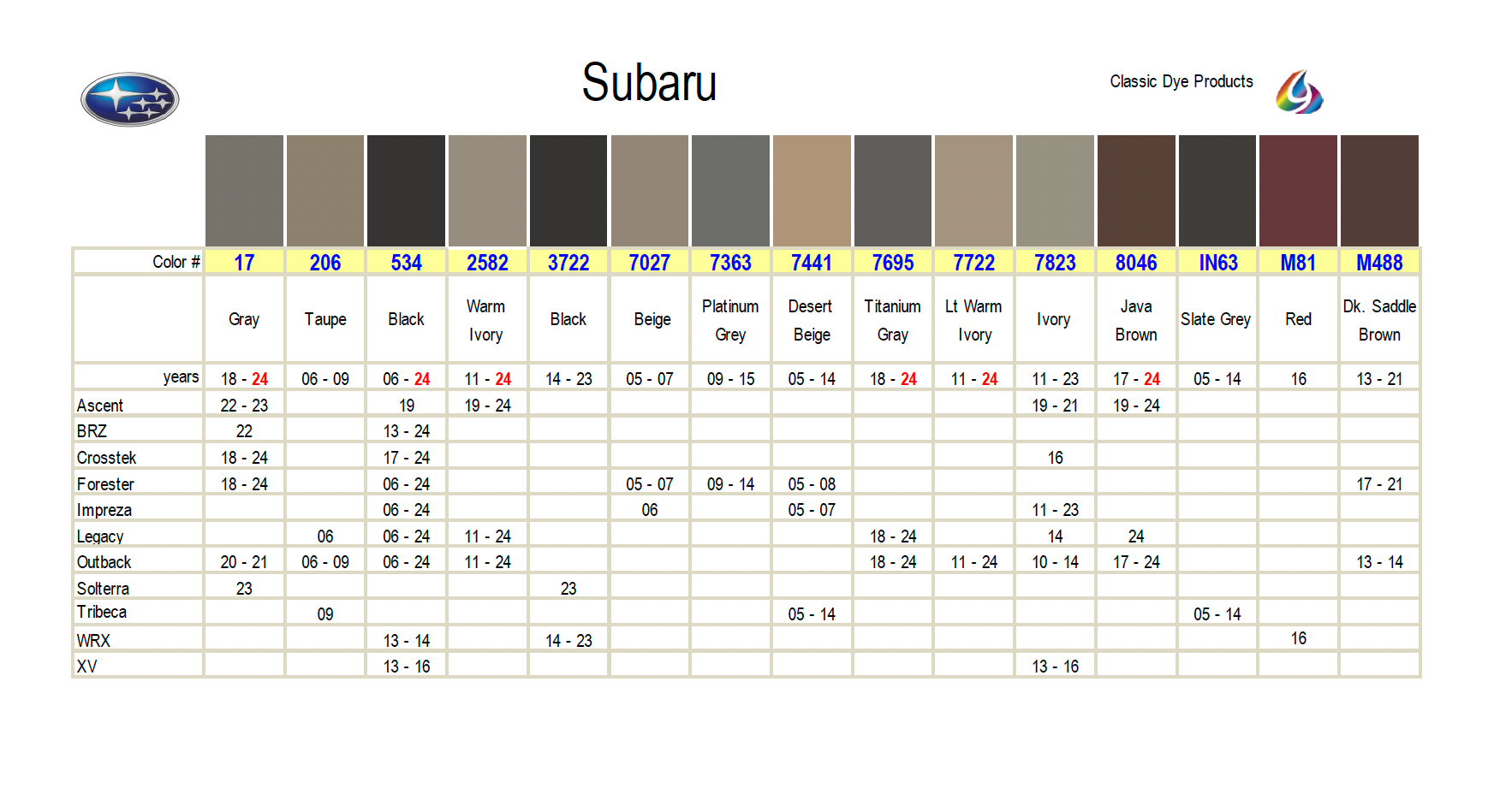The height and width of the screenshot is (812, 1488).
Task: Select the WRX Red 16 year cell
Action: 1298,638
